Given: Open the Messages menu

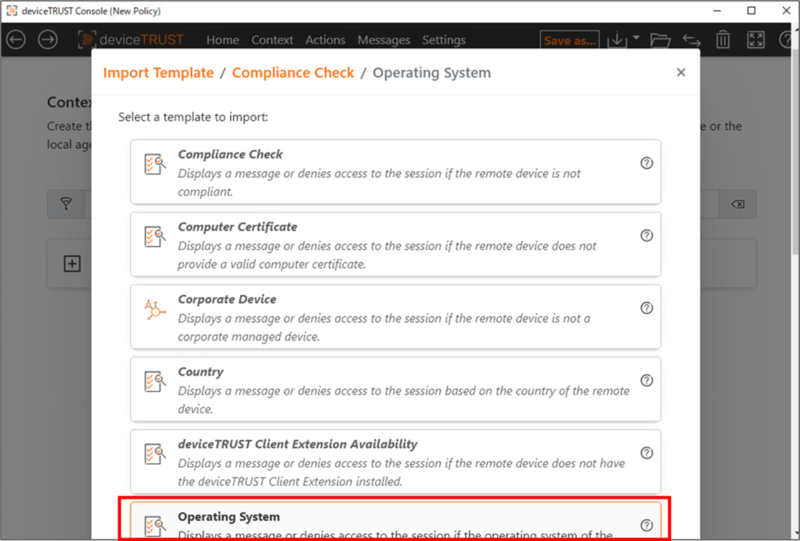Looking at the screenshot, I should click(384, 40).
